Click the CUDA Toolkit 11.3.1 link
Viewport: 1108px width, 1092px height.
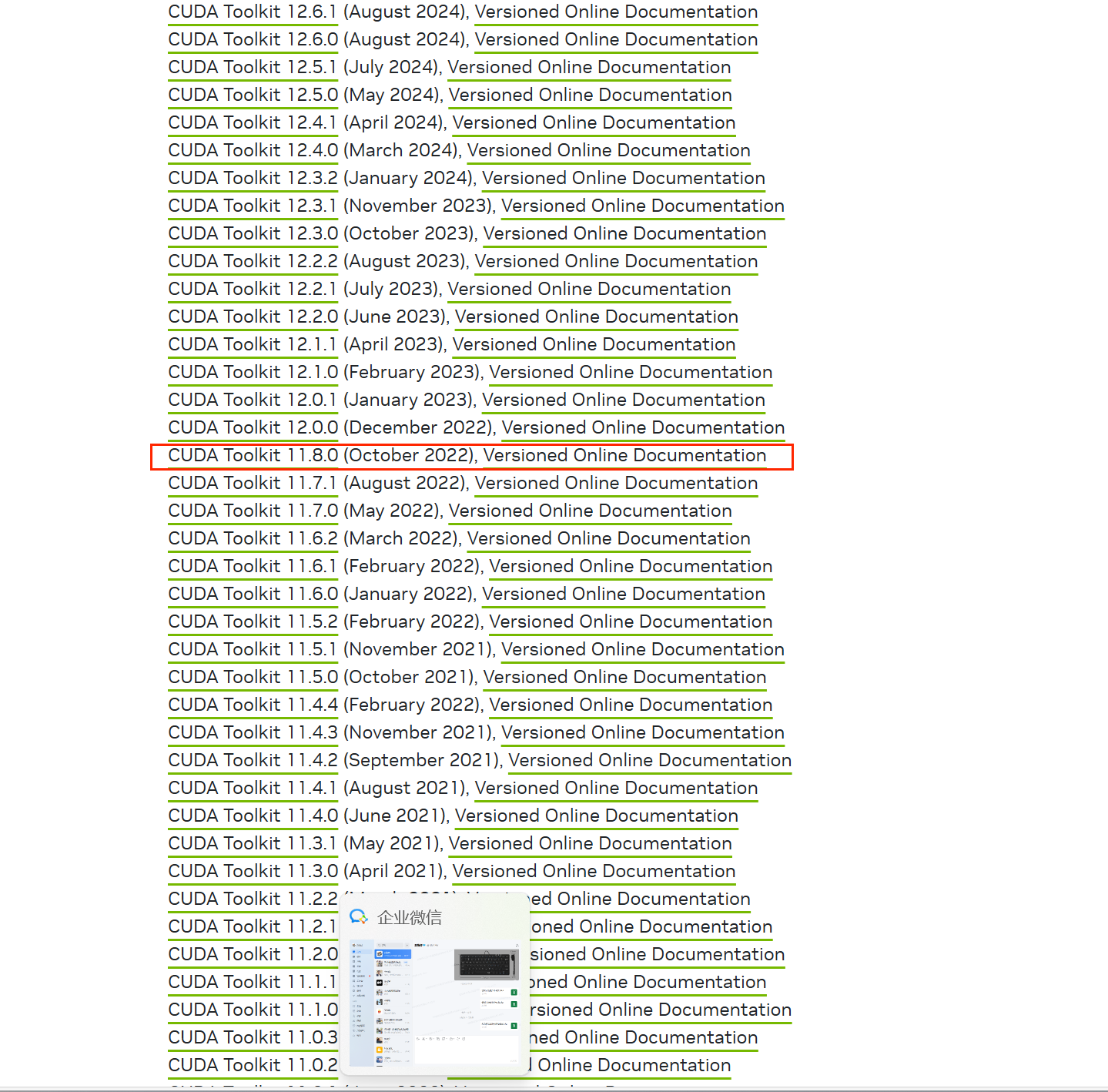point(253,843)
